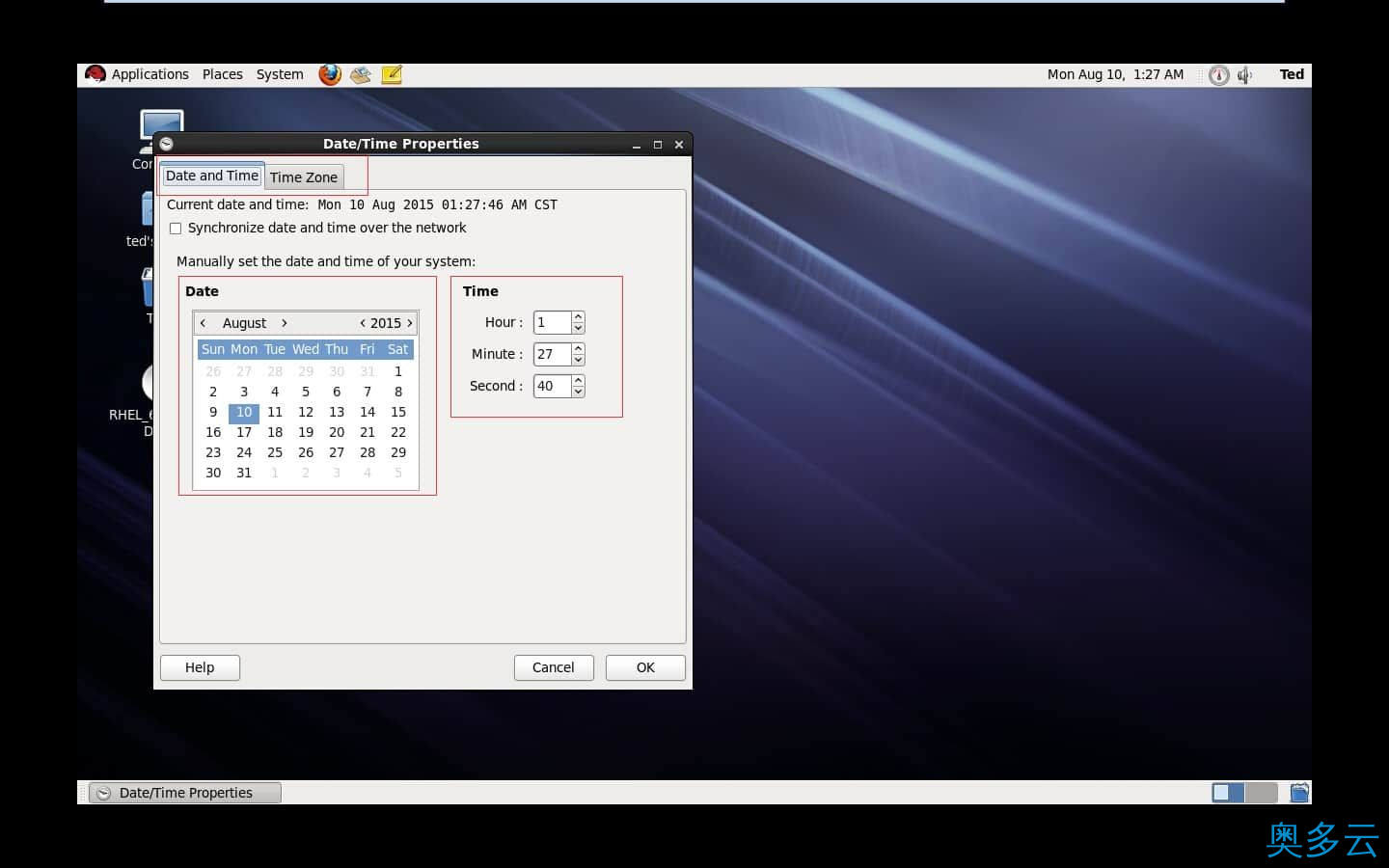The image size is (1389, 868).
Task: Decrease the Second value by one
Action: point(578,392)
